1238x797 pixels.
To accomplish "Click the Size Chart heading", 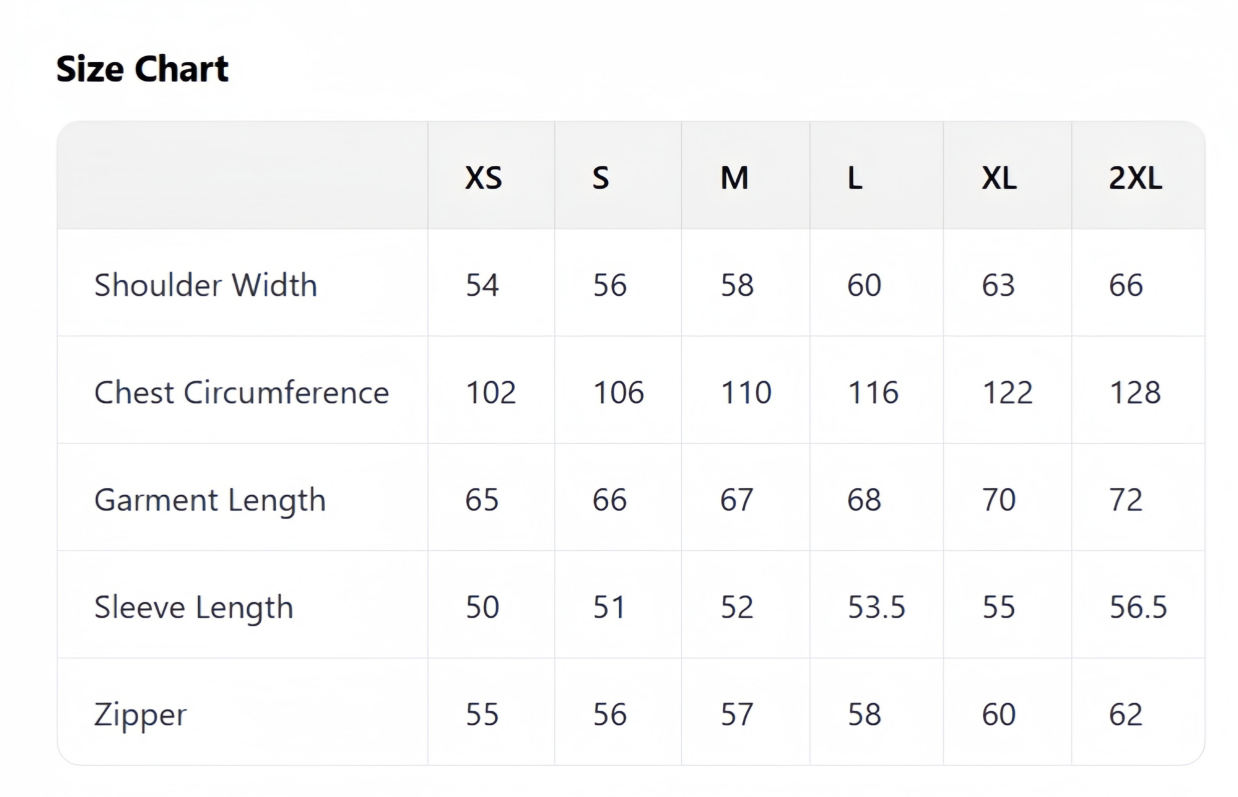I will click(x=142, y=69).
